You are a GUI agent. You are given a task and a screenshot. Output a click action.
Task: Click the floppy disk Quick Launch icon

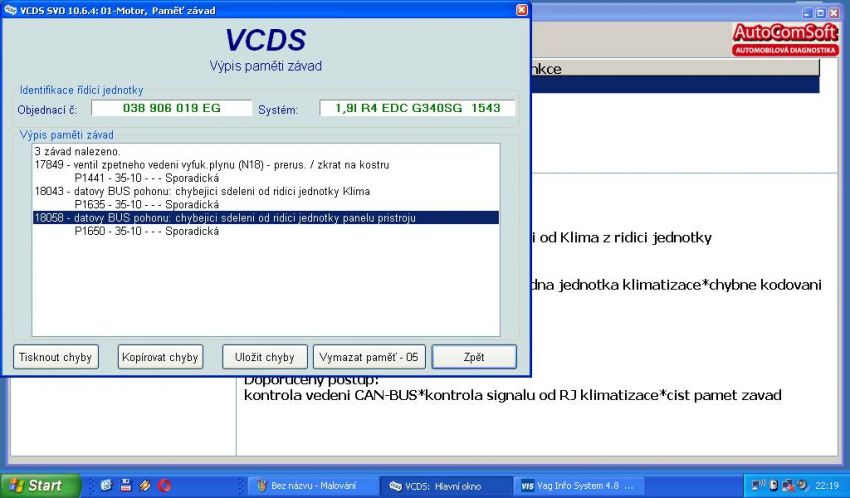[x=126, y=486]
